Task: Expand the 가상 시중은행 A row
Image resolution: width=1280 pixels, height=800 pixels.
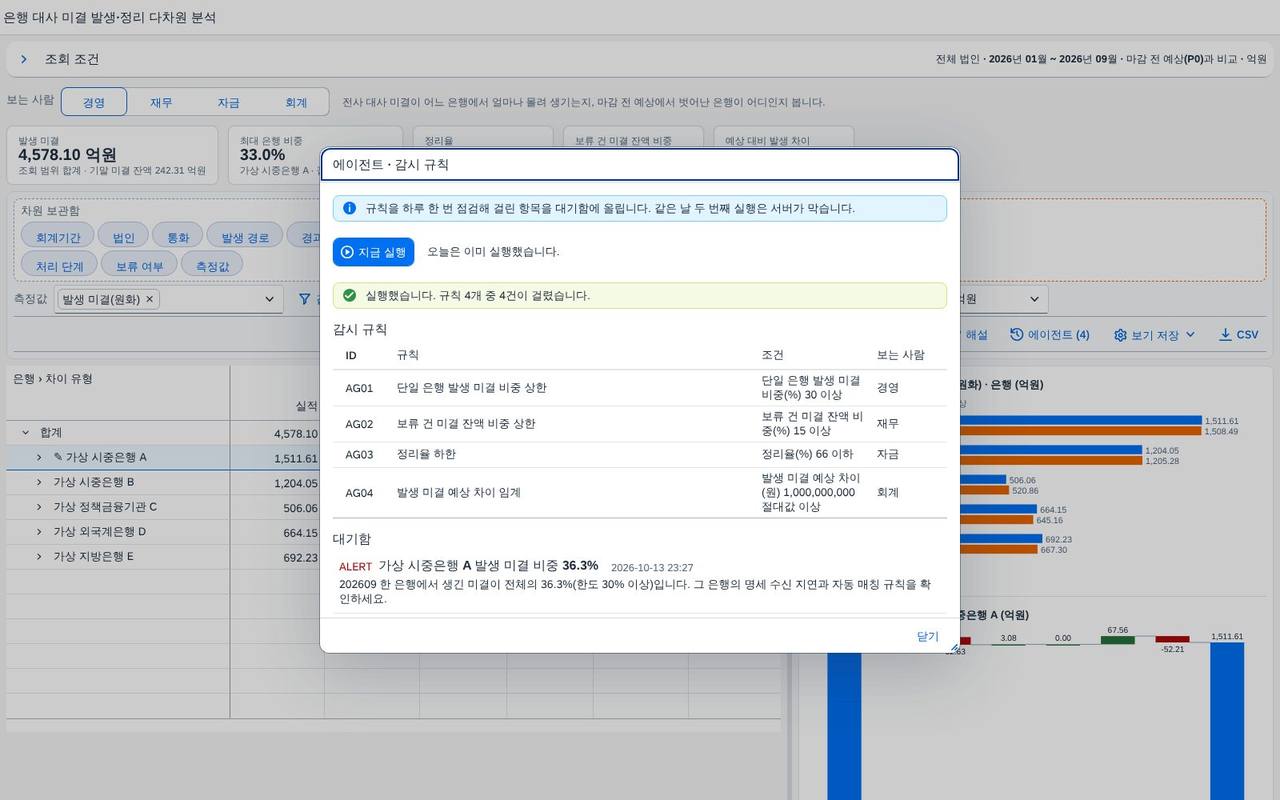Action: click(x=39, y=457)
